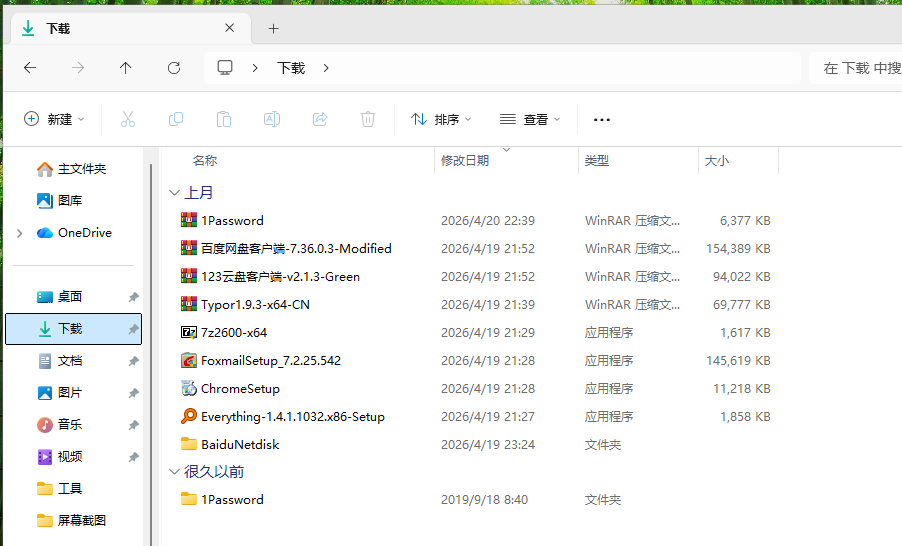Collapse the 很久以前 group
902x546 pixels.
[174, 472]
